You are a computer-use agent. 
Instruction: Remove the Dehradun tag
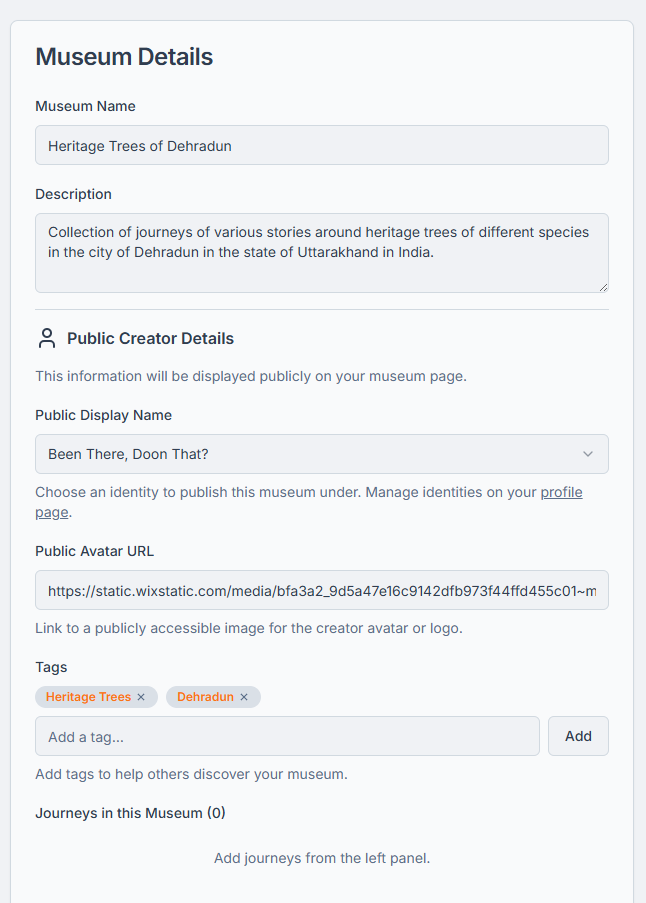click(x=244, y=697)
